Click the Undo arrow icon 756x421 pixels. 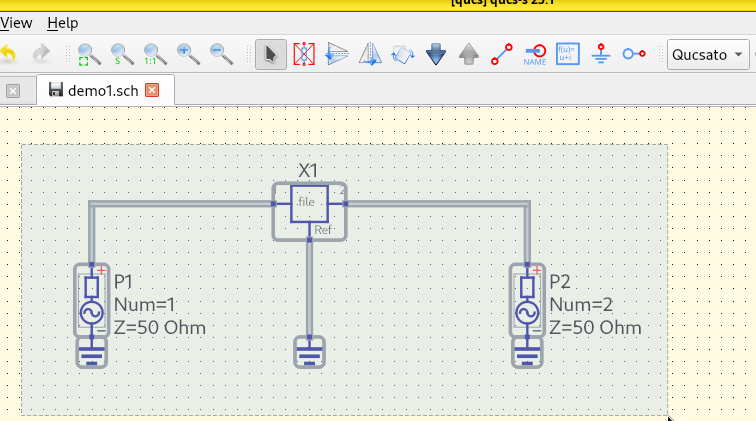point(8,54)
